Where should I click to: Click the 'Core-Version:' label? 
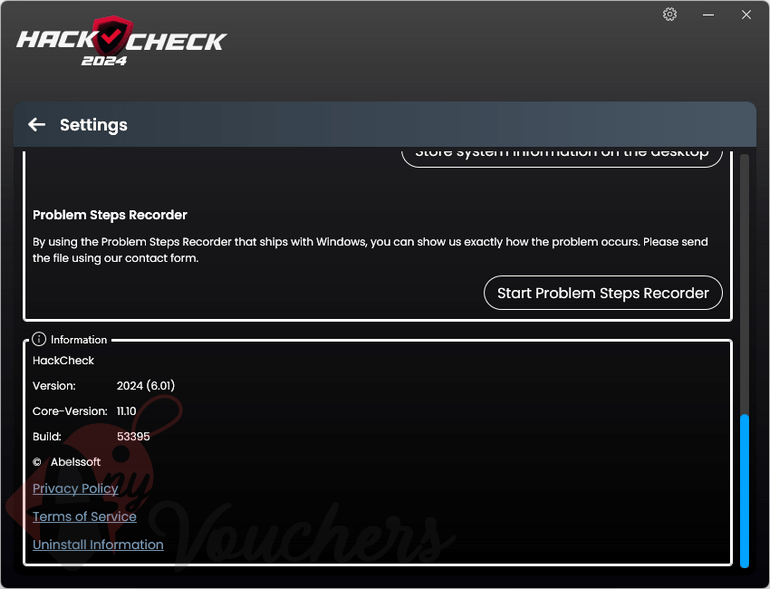(x=70, y=411)
